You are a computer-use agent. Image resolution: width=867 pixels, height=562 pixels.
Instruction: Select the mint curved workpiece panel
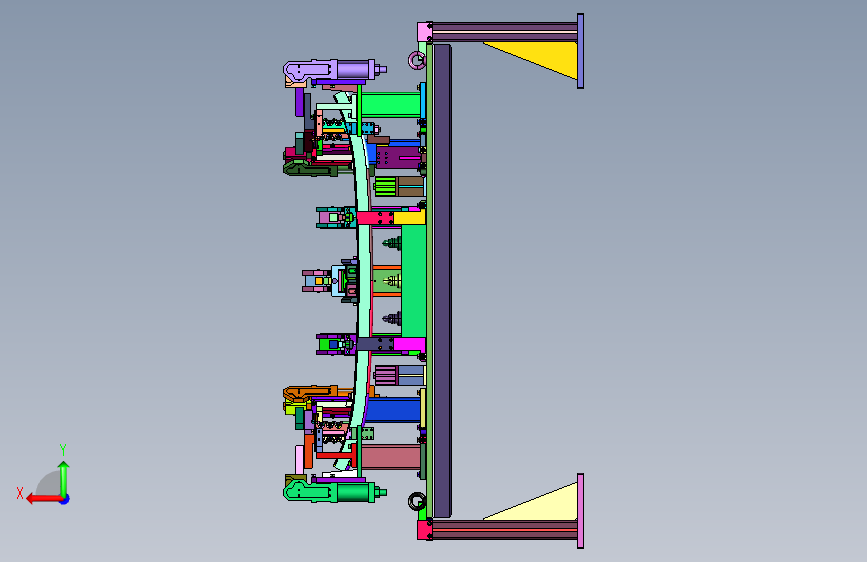coord(363,281)
